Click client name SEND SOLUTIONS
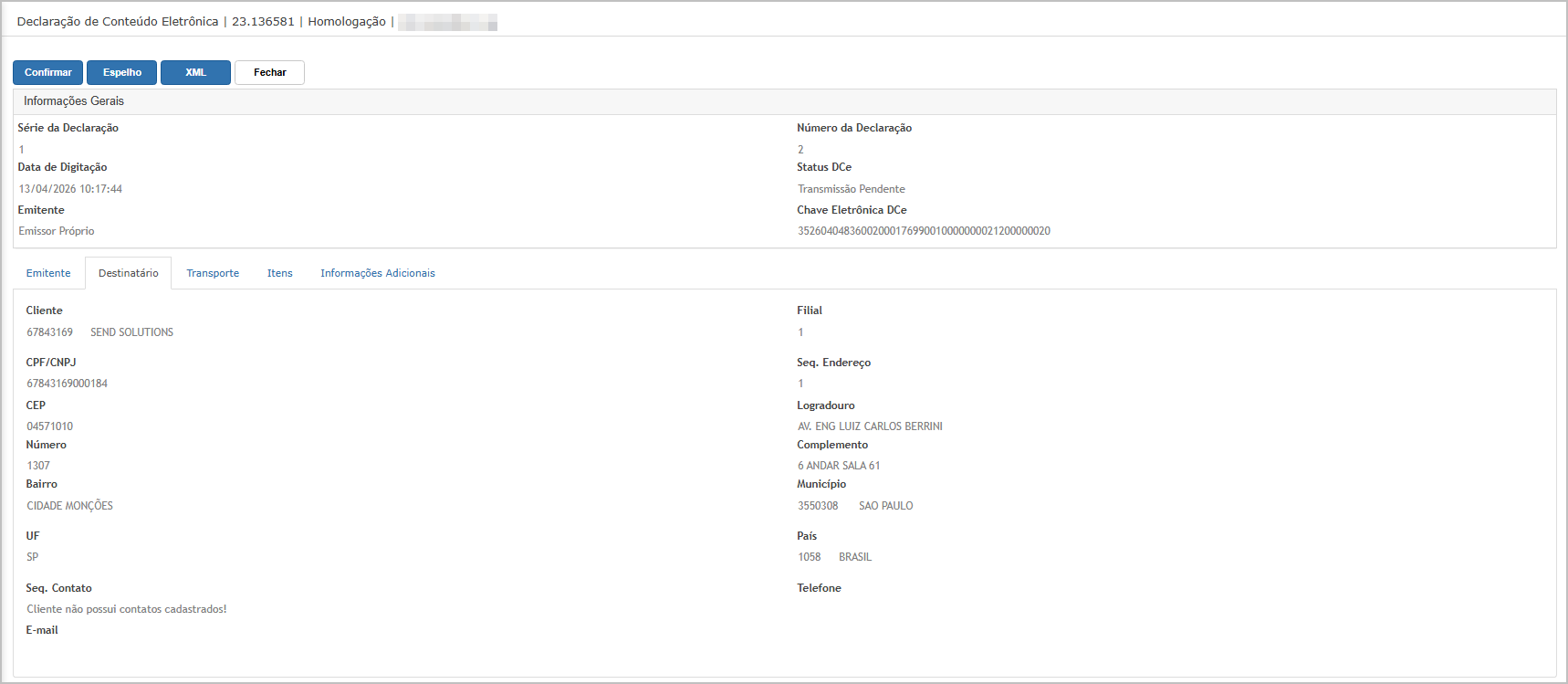The image size is (1568, 684). click(131, 332)
